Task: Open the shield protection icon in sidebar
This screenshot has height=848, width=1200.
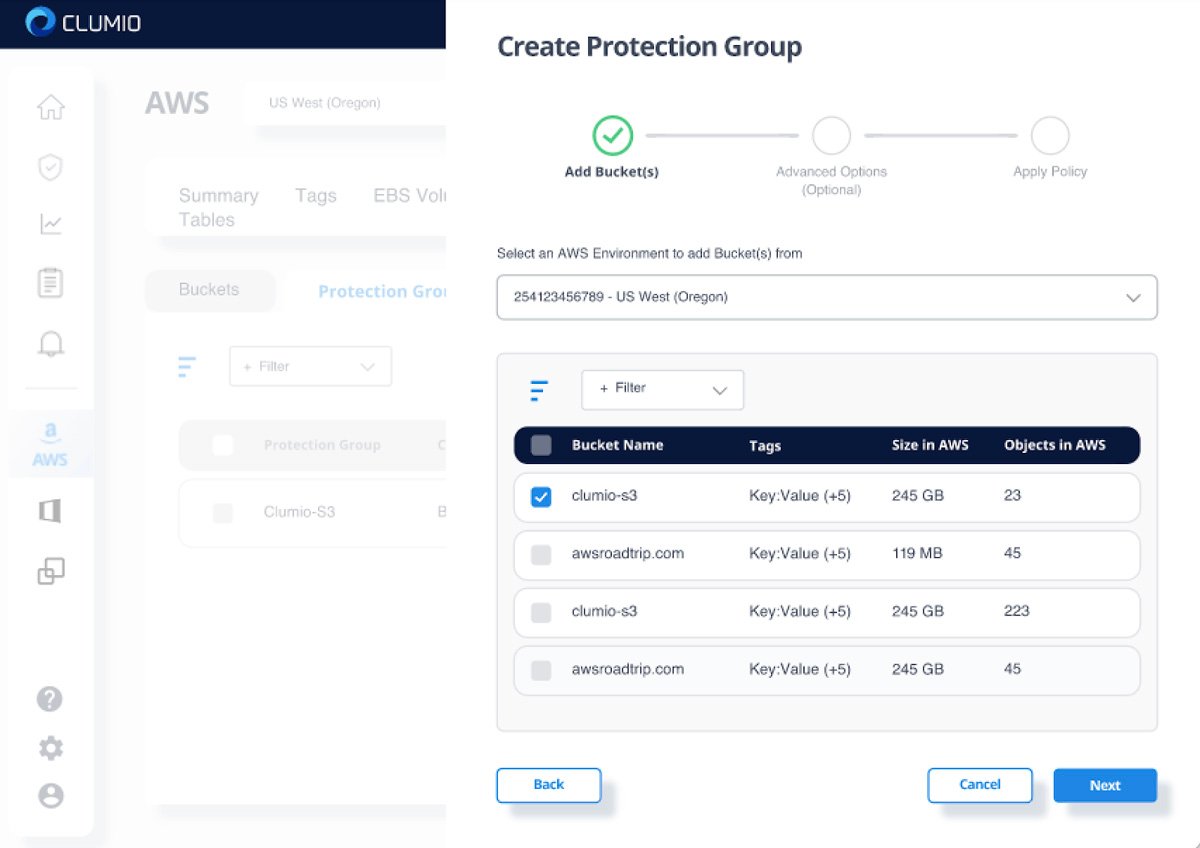Action: pyautogui.click(x=51, y=167)
